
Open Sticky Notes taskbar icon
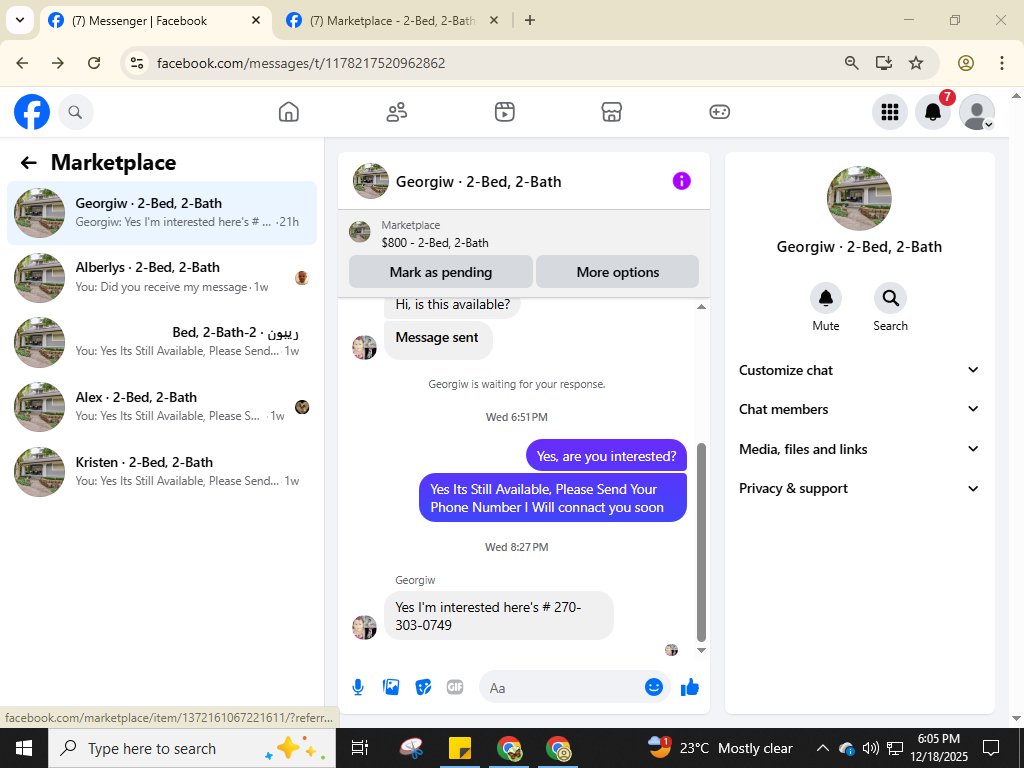[460, 748]
